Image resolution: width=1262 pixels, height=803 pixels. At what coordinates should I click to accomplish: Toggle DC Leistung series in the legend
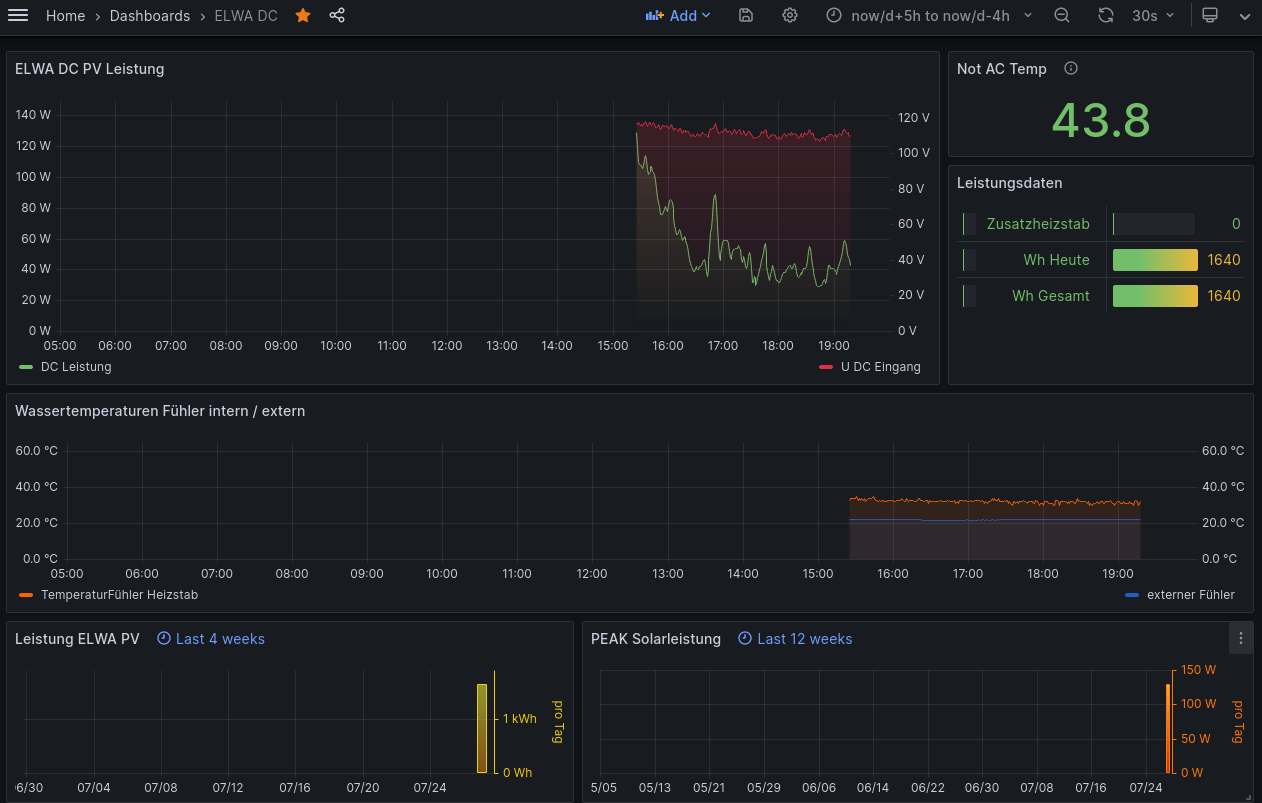pyautogui.click(x=76, y=367)
